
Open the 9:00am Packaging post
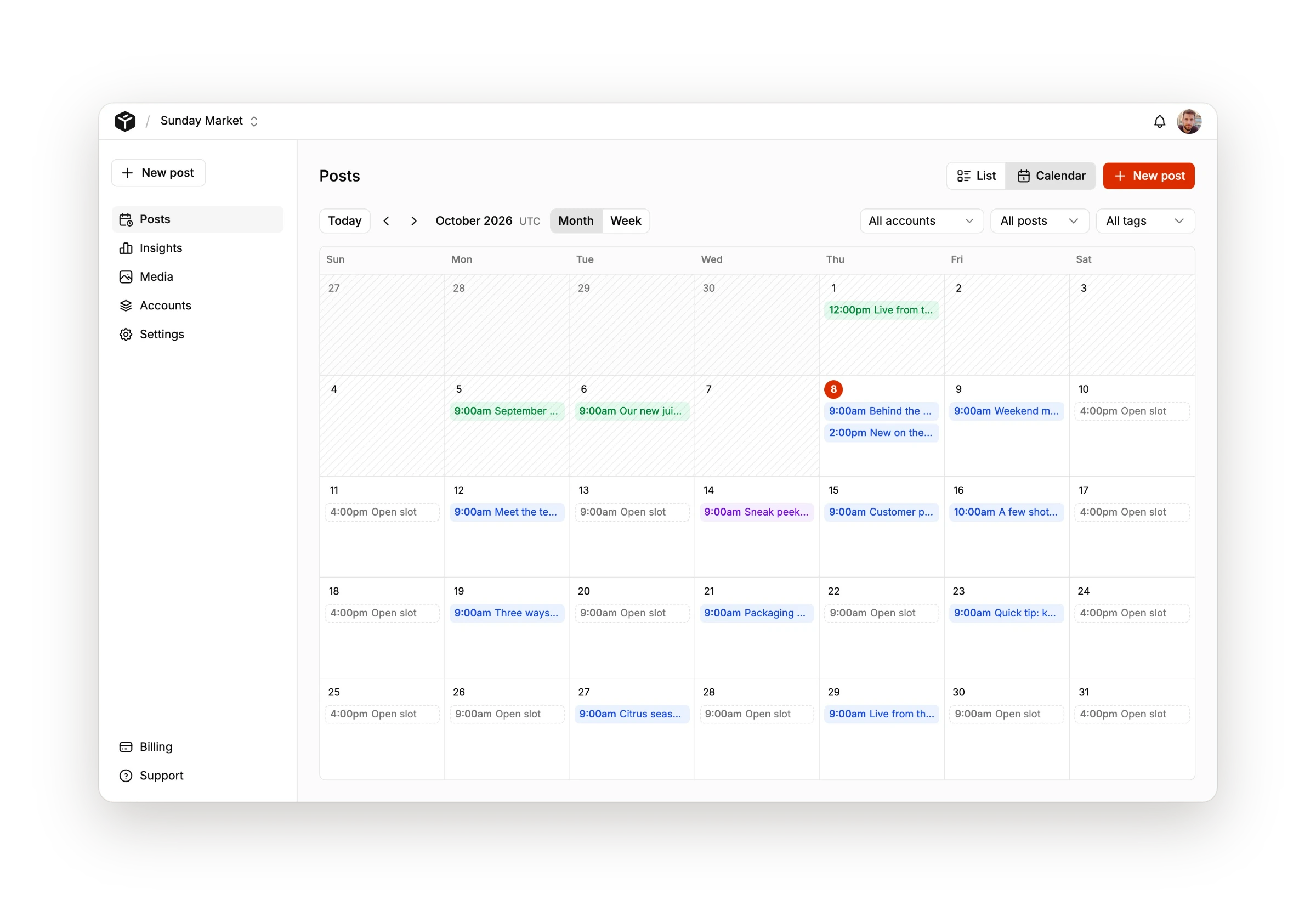click(757, 613)
